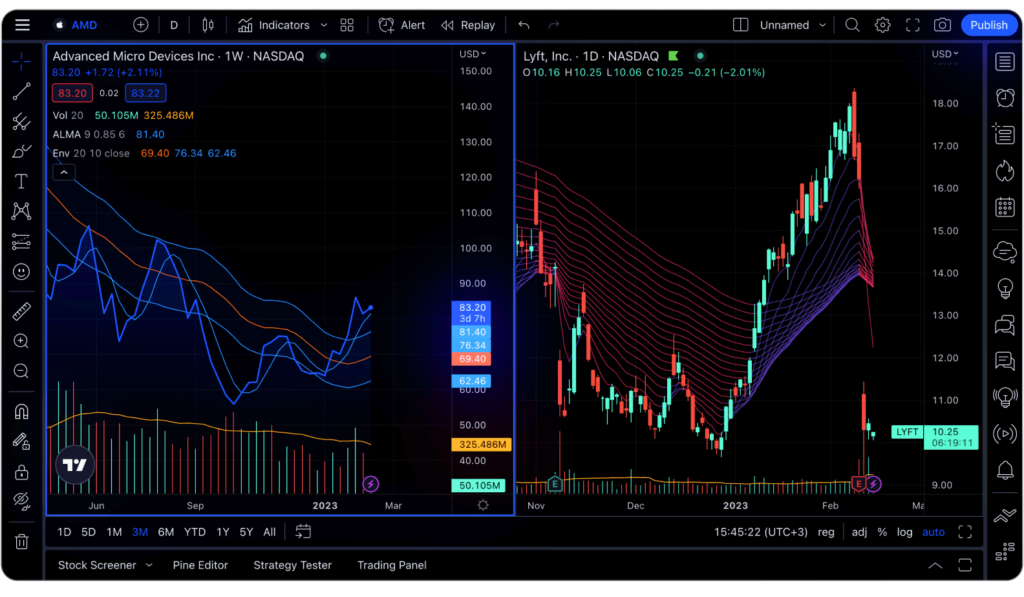Image resolution: width=1024 pixels, height=597 pixels.
Task: Open the AMD chart USD currency dropdown
Action: [x=472, y=54]
